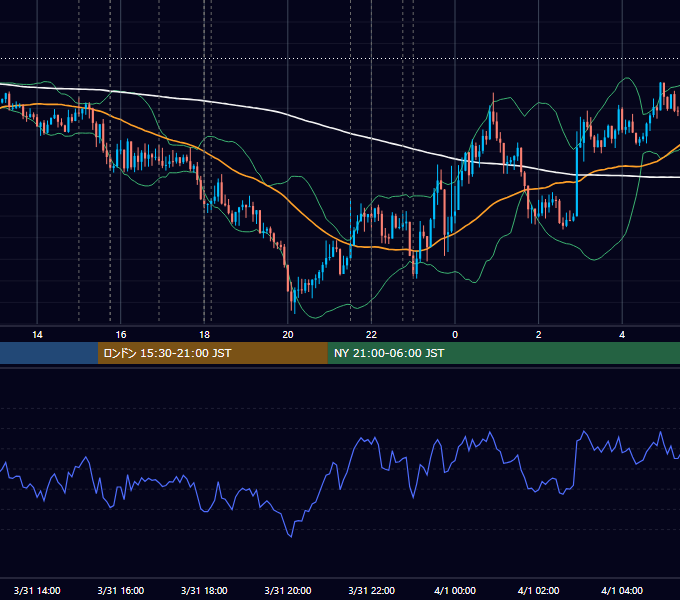Click the 3/31 20:00 time label
Viewport: 680px width, 600px height.
click(288, 590)
